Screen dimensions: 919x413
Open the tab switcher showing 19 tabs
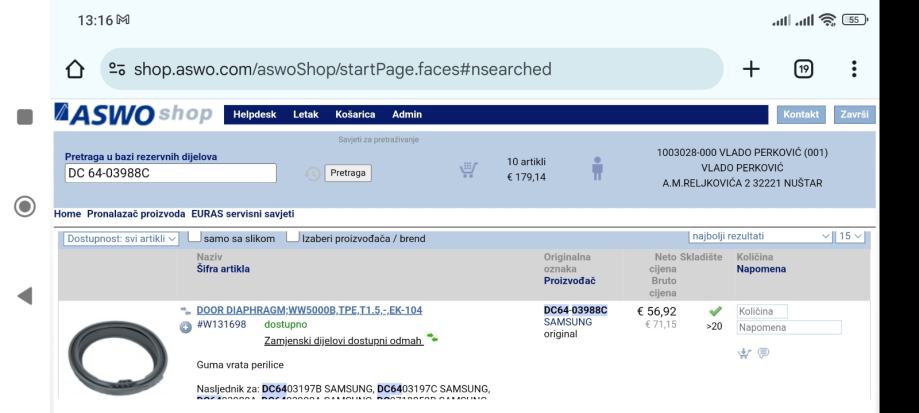pos(804,69)
